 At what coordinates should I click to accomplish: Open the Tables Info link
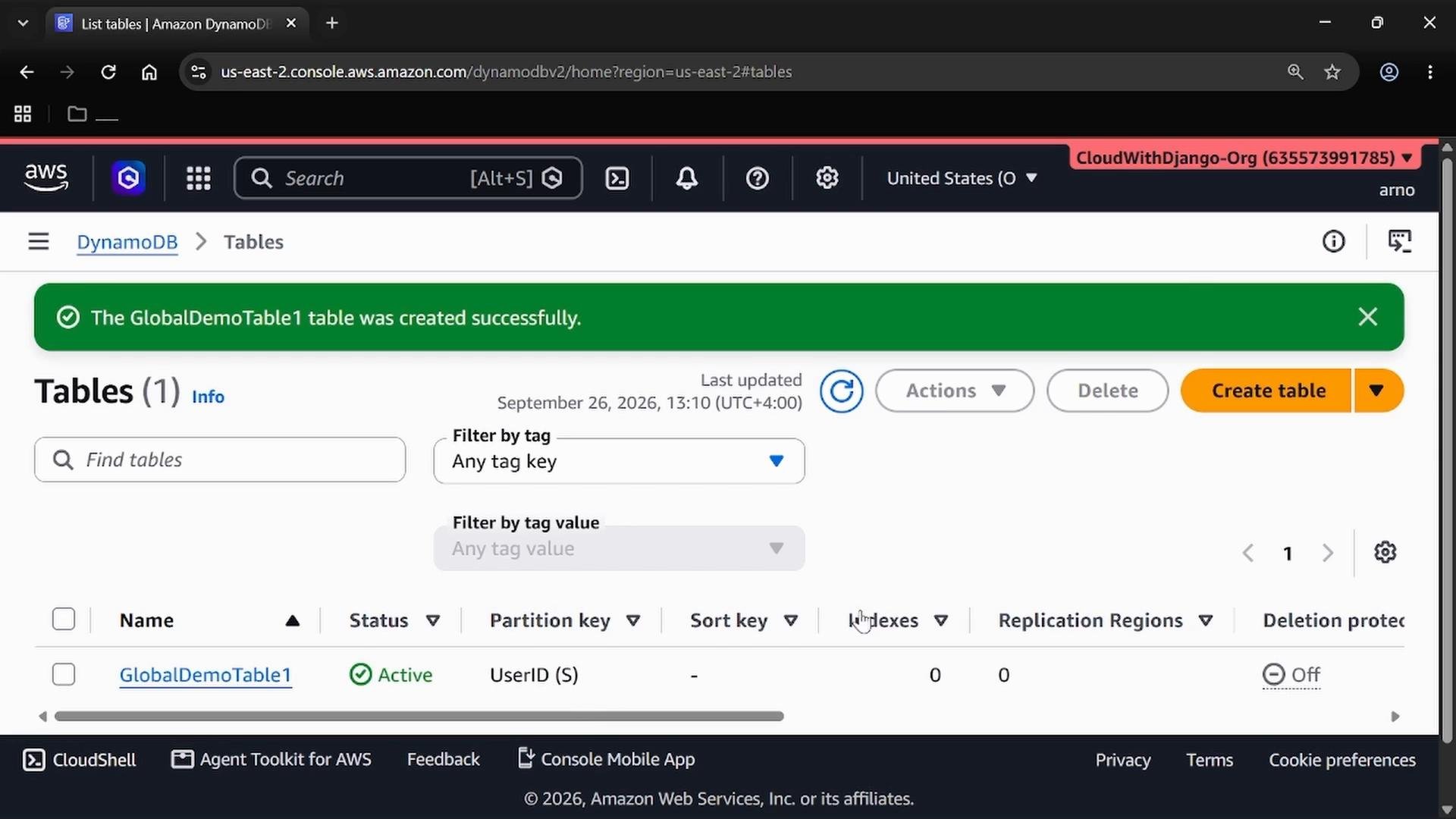pyautogui.click(x=208, y=397)
